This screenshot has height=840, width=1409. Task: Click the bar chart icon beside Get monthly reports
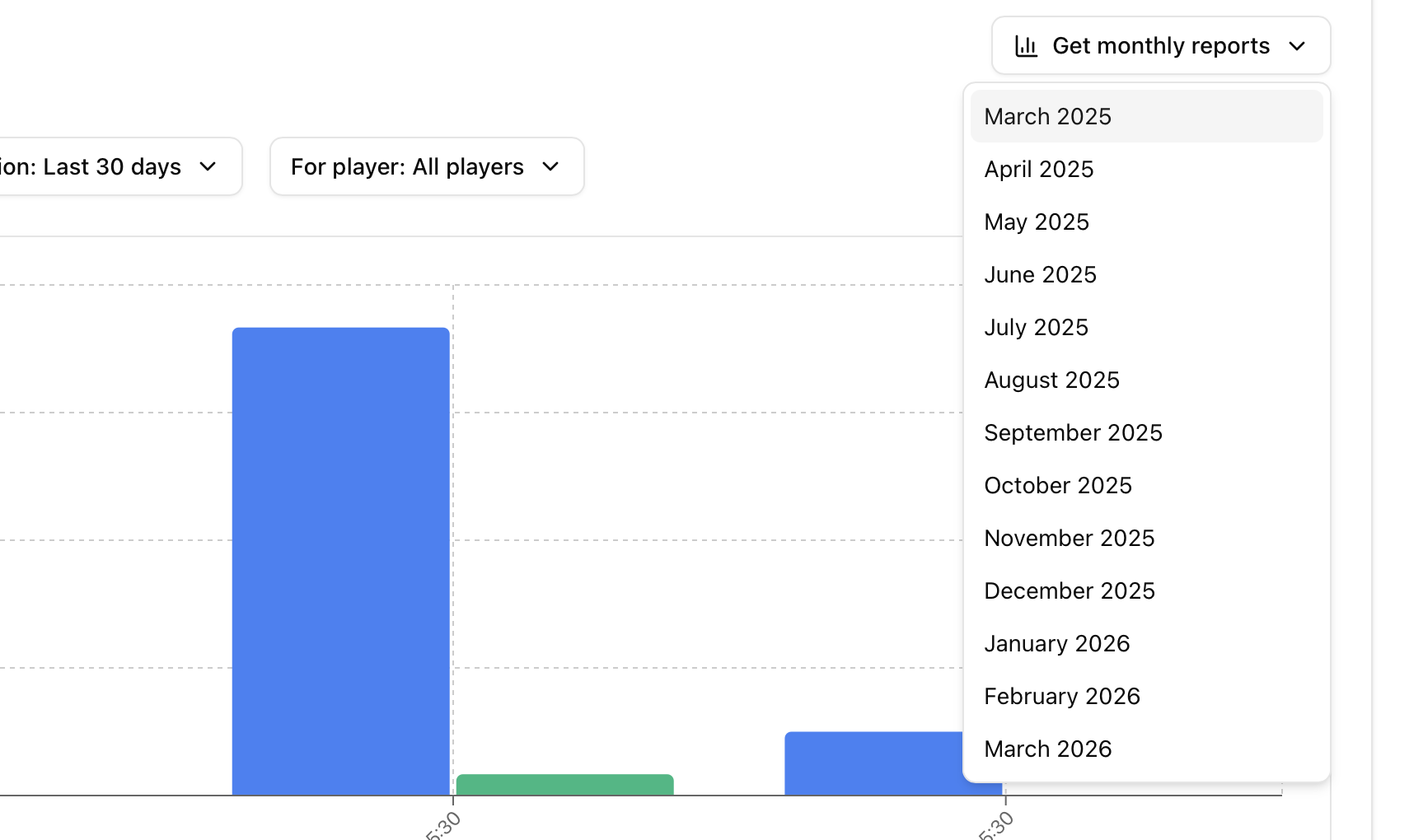[x=1025, y=46]
